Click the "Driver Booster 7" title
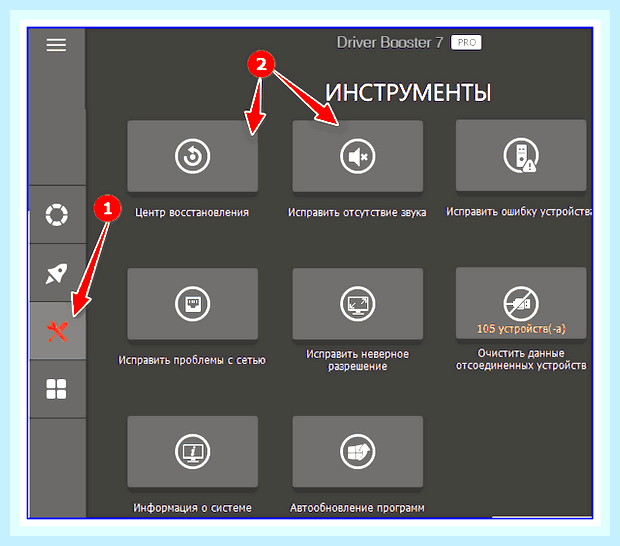This screenshot has width=620, height=546. click(390, 42)
